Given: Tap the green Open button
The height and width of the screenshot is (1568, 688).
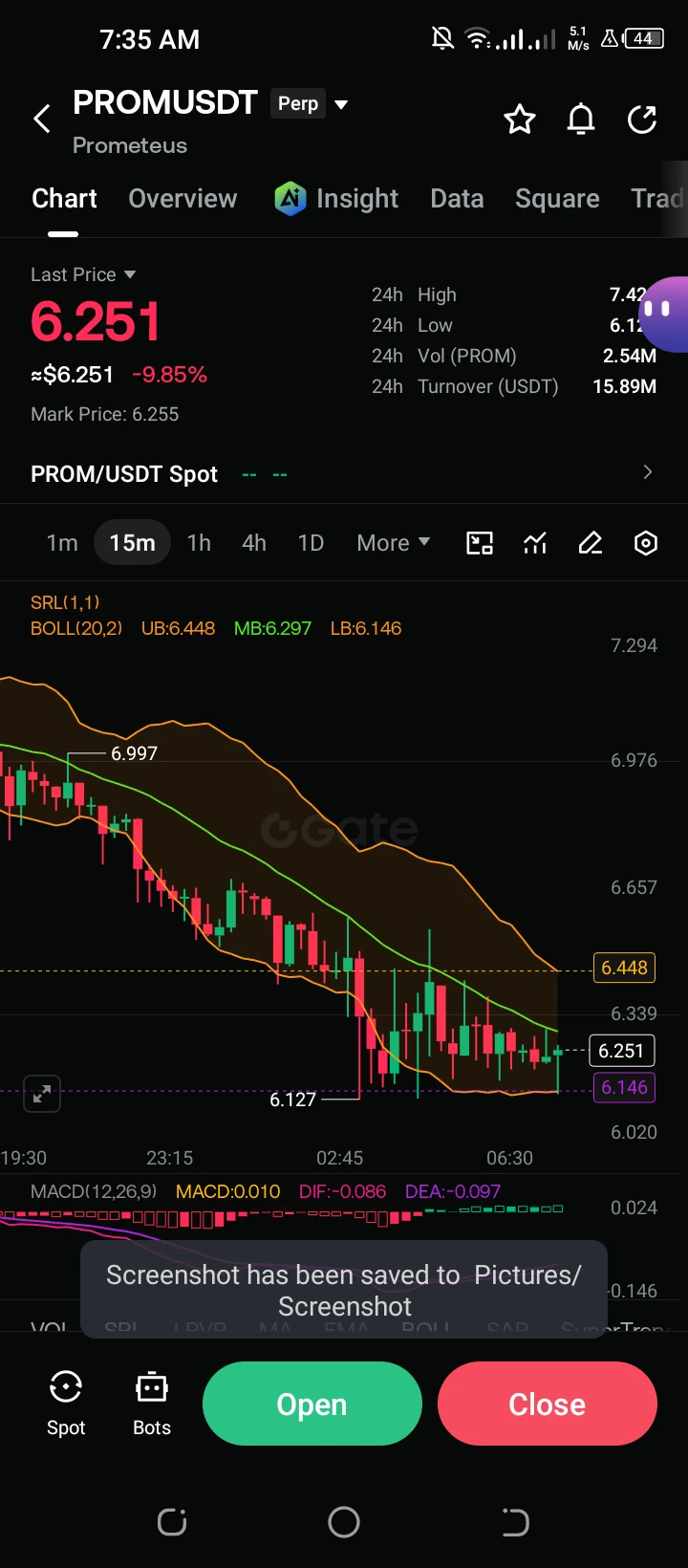Looking at the screenshot, I should [312, 1404].
